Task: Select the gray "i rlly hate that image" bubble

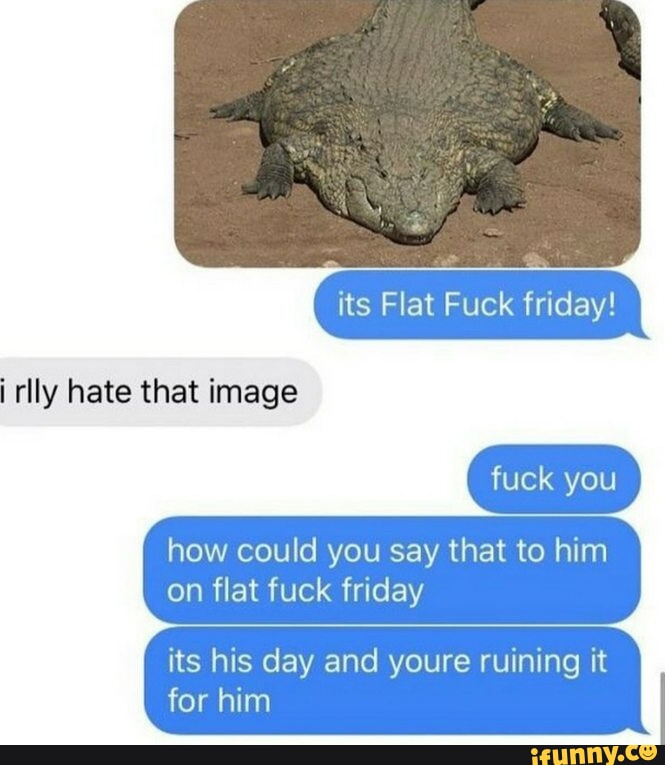Action: [x=160, y=392]
